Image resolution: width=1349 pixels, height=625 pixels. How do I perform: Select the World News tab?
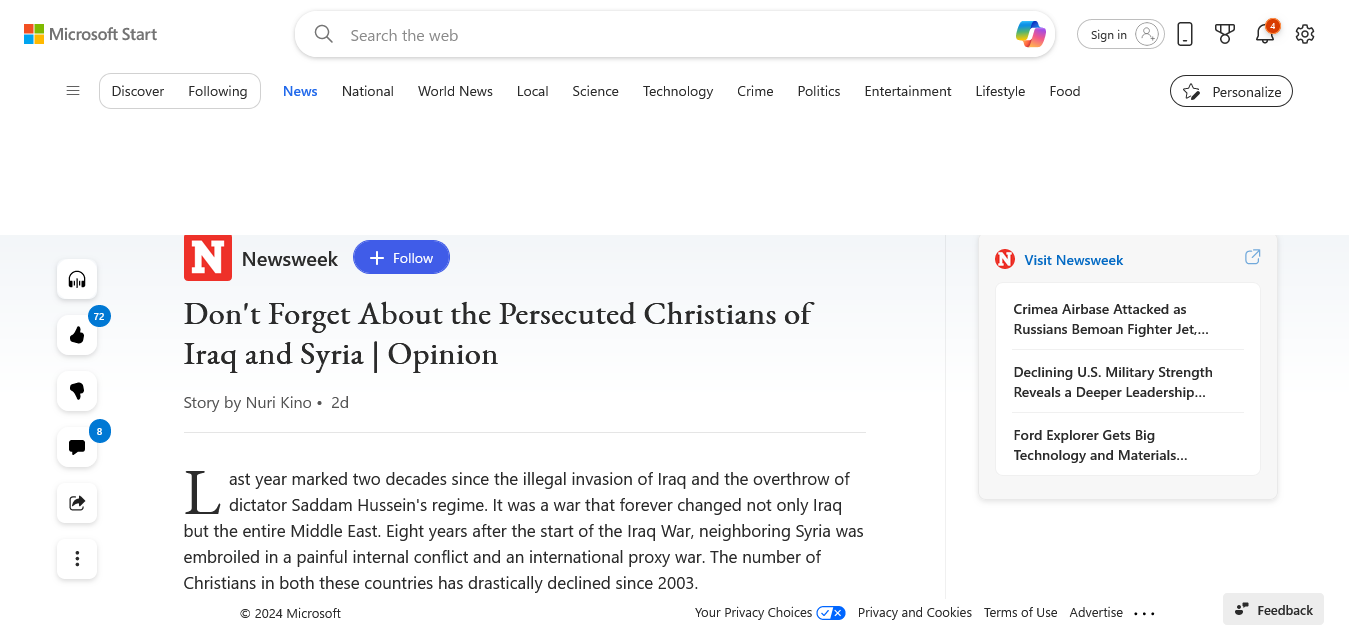tap(455, 91)
